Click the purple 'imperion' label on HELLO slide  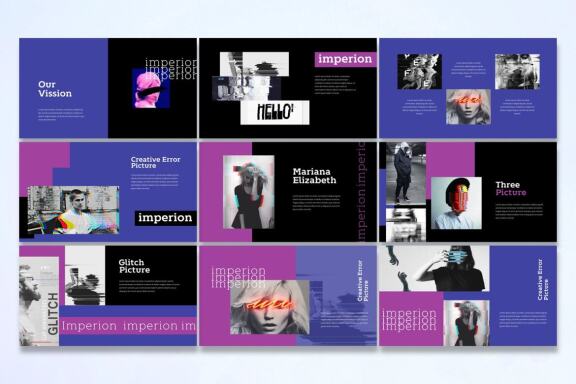tap(345, 59)
